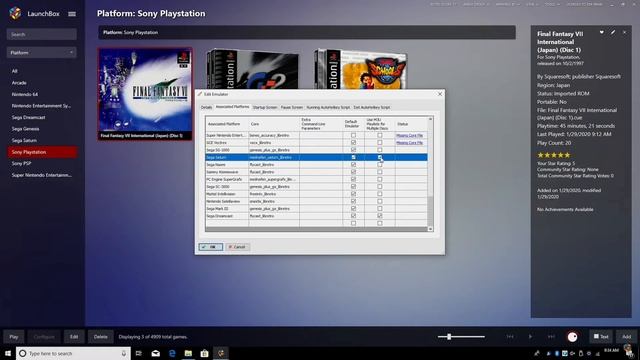
Task: Check Default Emulator for Super Nintendo row
Action: (353, 135)
